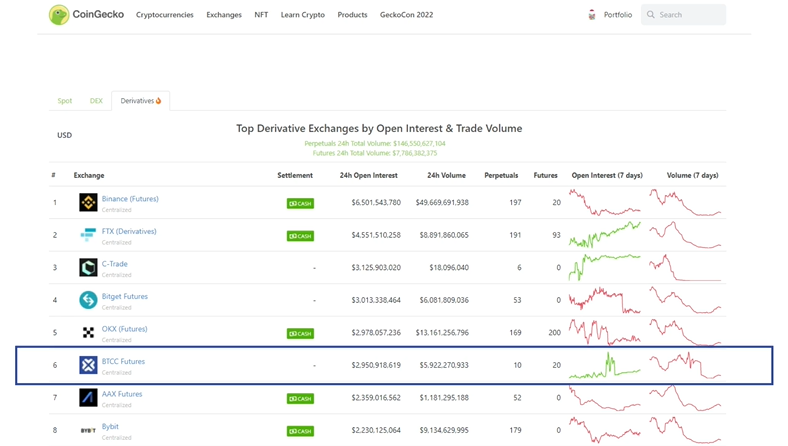
Task: Click the OKX (Futures) exchange logo
Action: click(x=88, y=332)
